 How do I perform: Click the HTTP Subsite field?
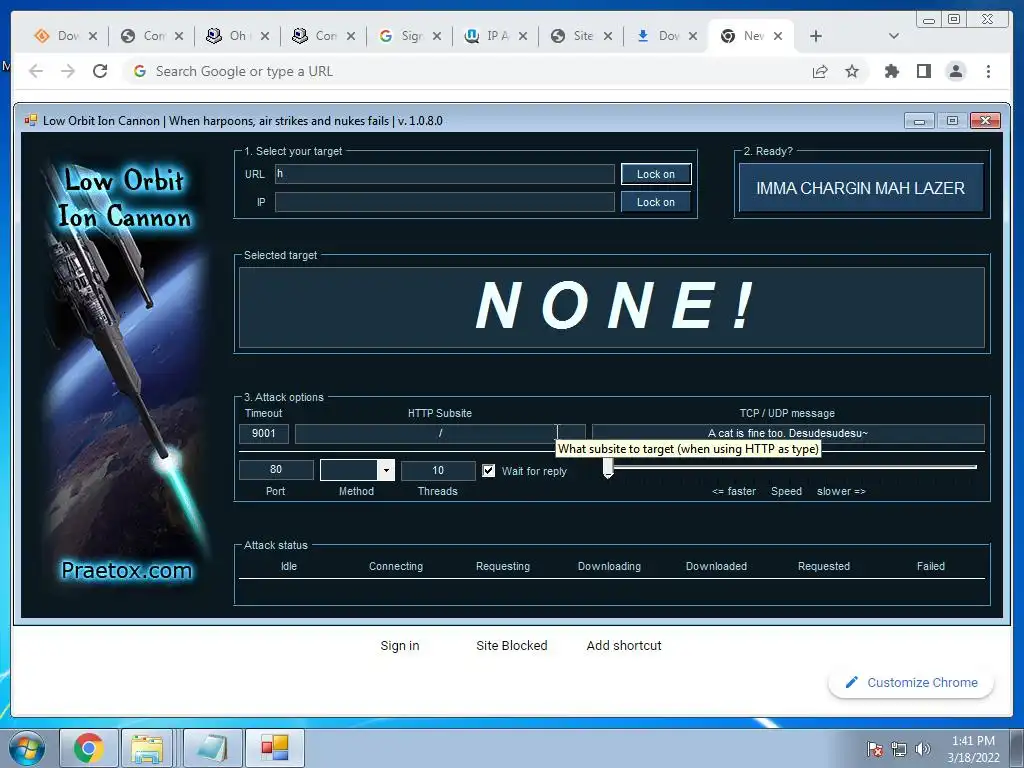point(440,433)
